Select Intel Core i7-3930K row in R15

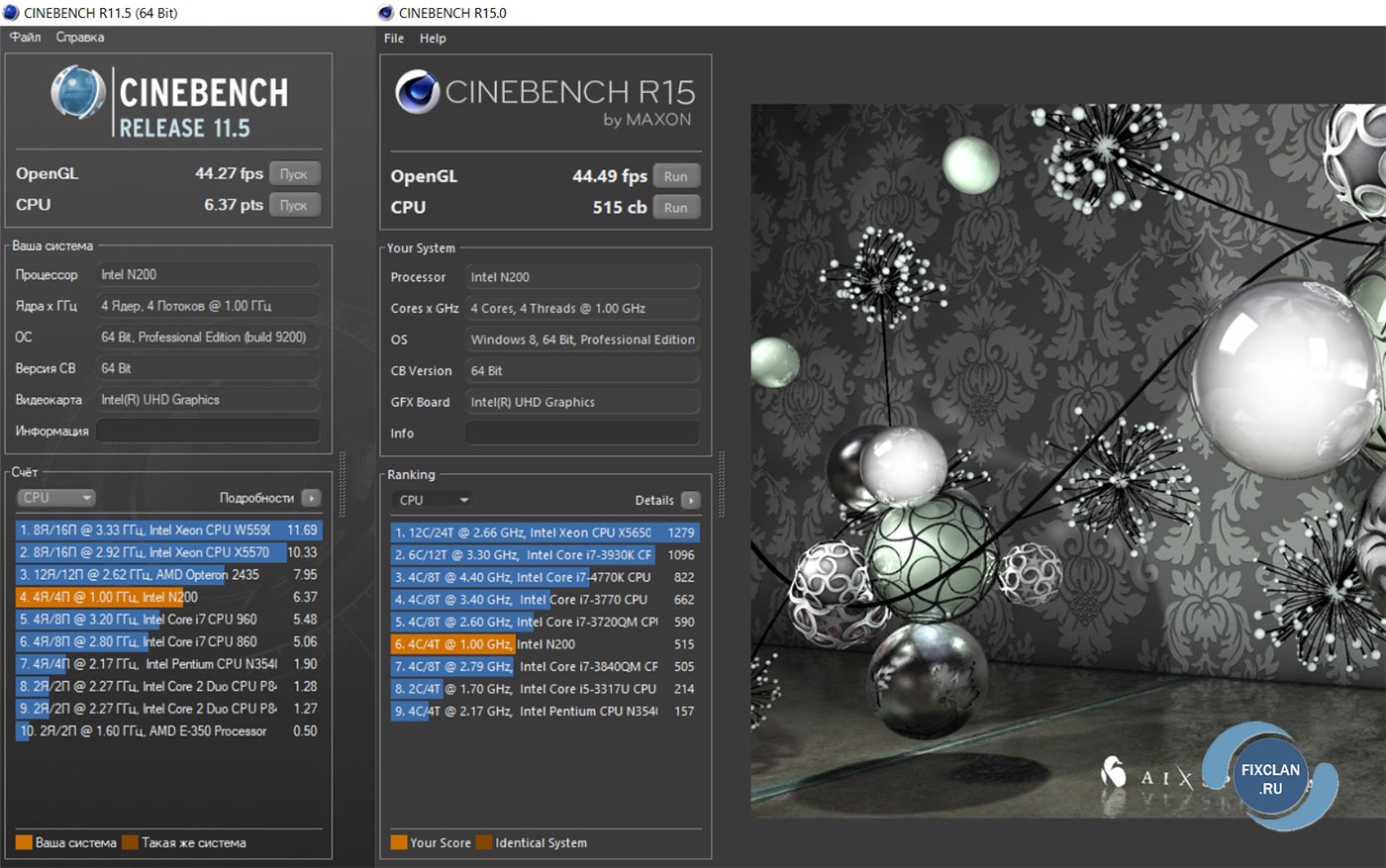[545, 555]
